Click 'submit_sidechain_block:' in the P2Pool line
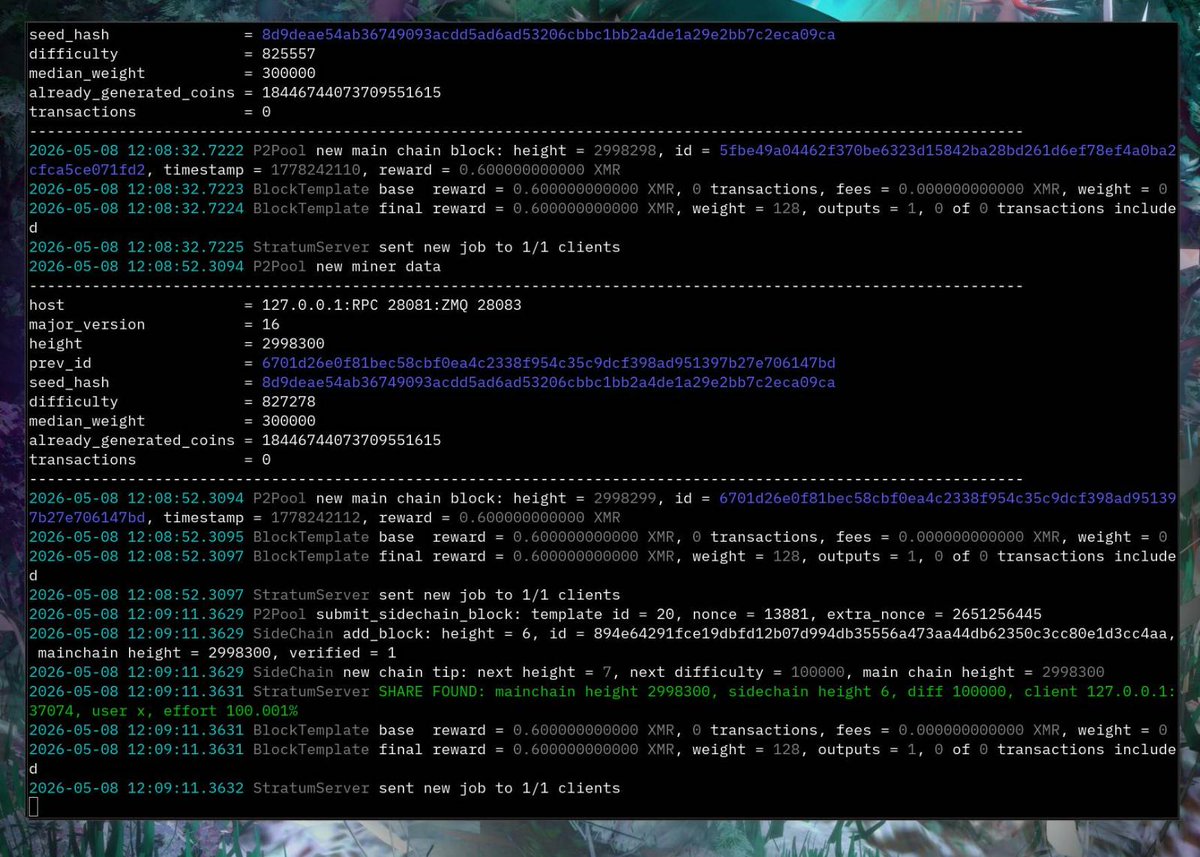This screenshot has height=857, width=1200. (x=418, y=615)
